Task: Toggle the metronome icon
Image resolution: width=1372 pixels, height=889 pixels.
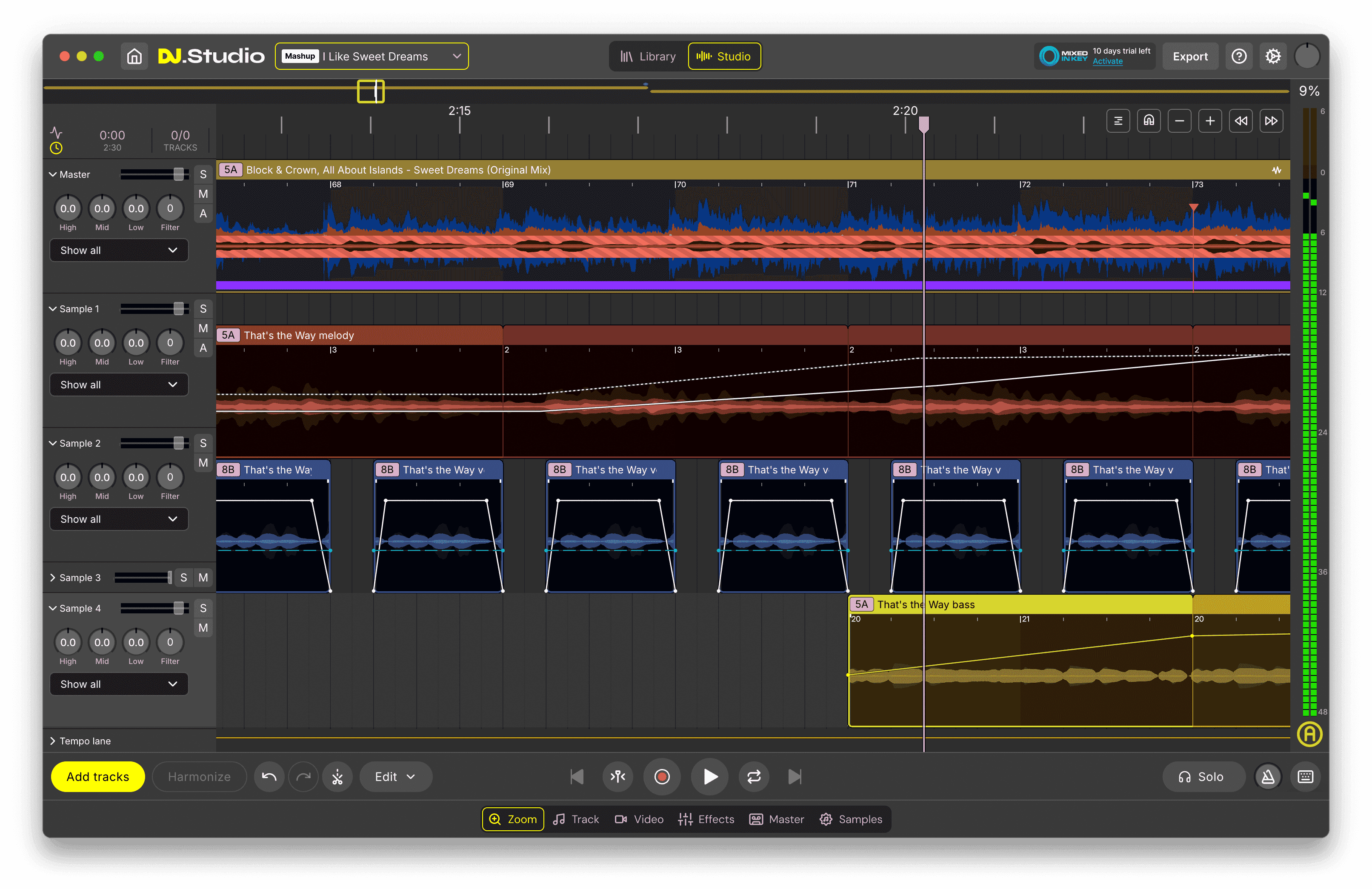Action: pos(1268,777)
